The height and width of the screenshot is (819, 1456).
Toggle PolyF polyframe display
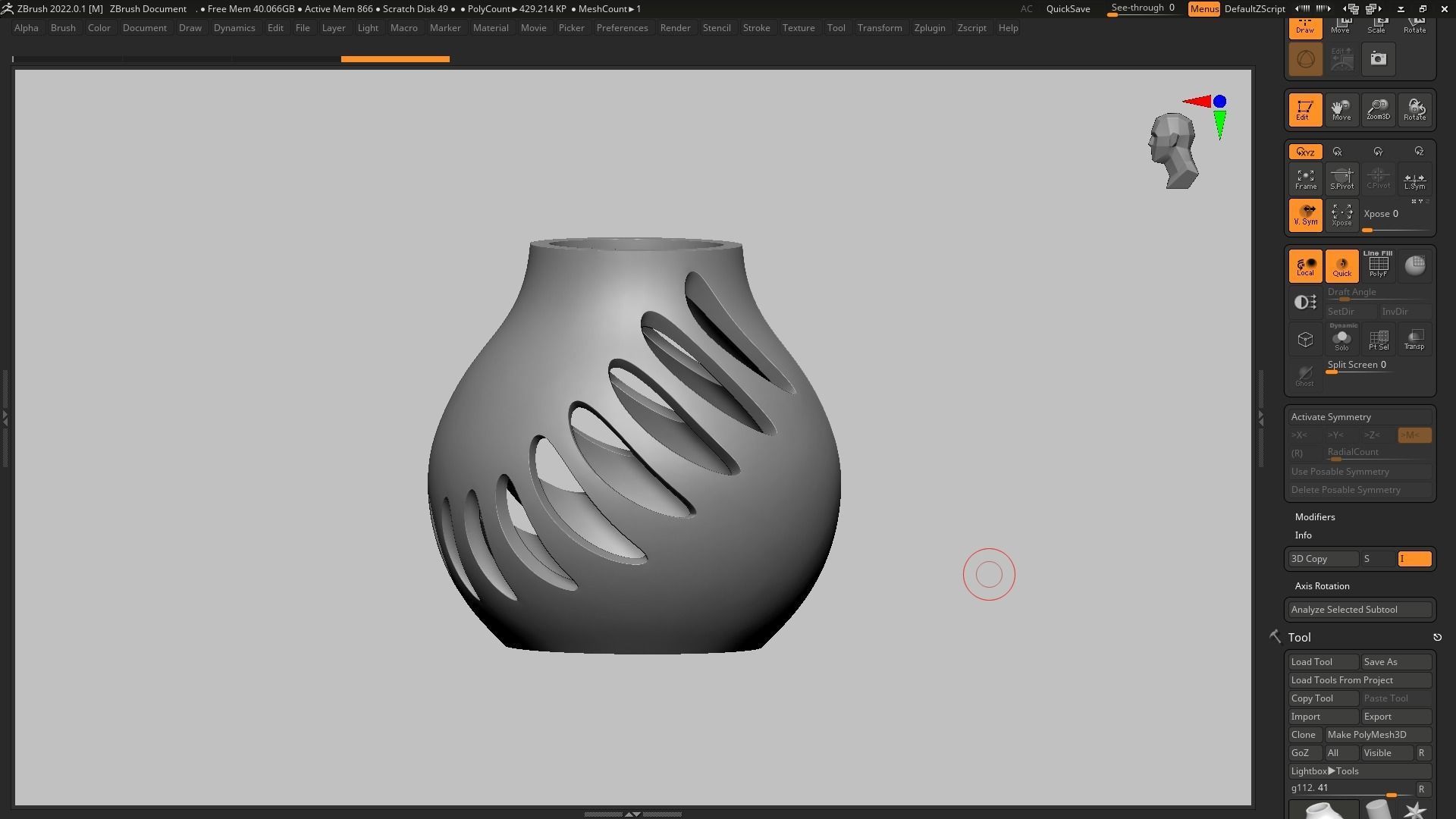click(1378, 266)
